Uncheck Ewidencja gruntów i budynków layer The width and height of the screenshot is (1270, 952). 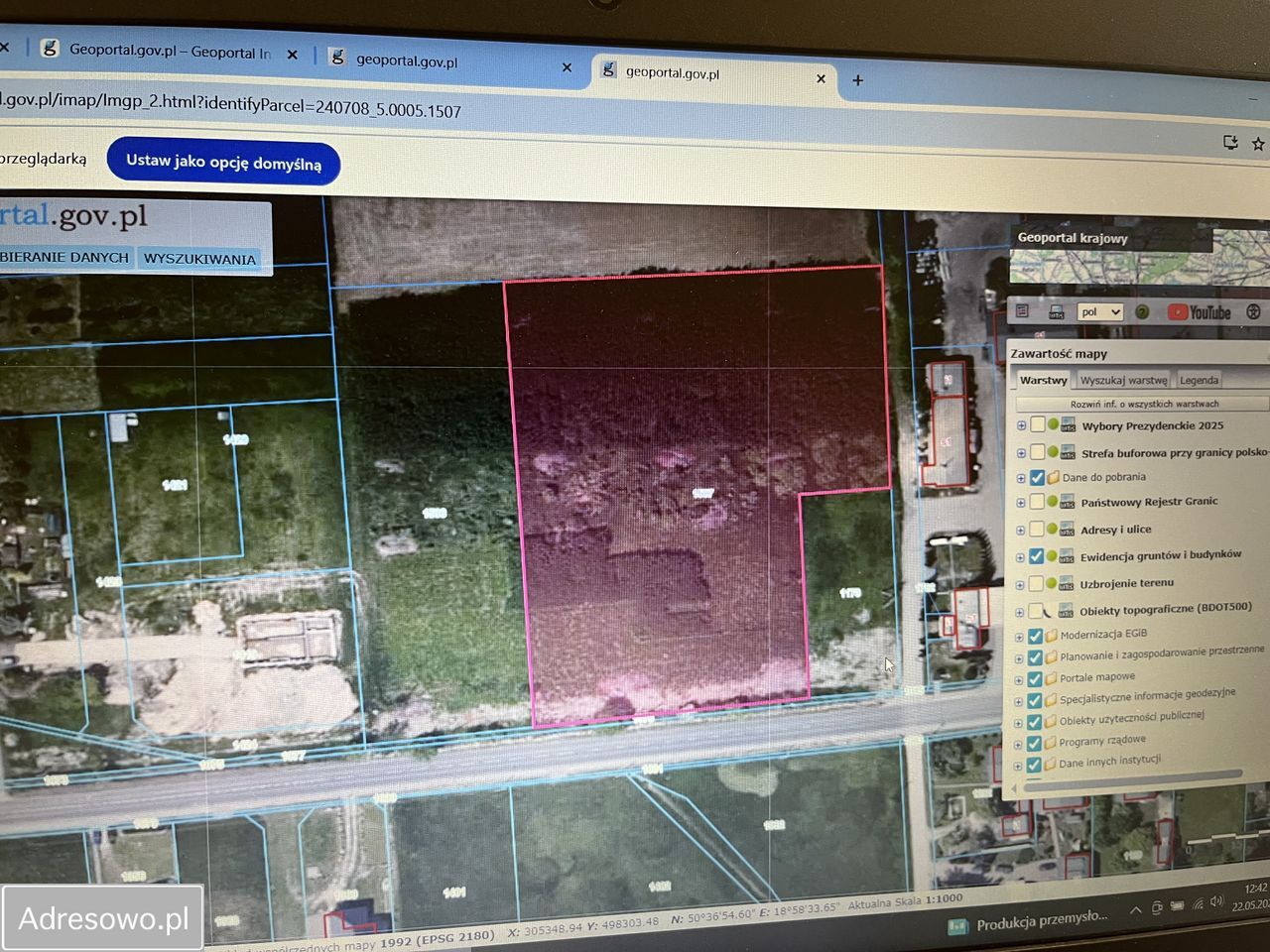point(1037,556)
